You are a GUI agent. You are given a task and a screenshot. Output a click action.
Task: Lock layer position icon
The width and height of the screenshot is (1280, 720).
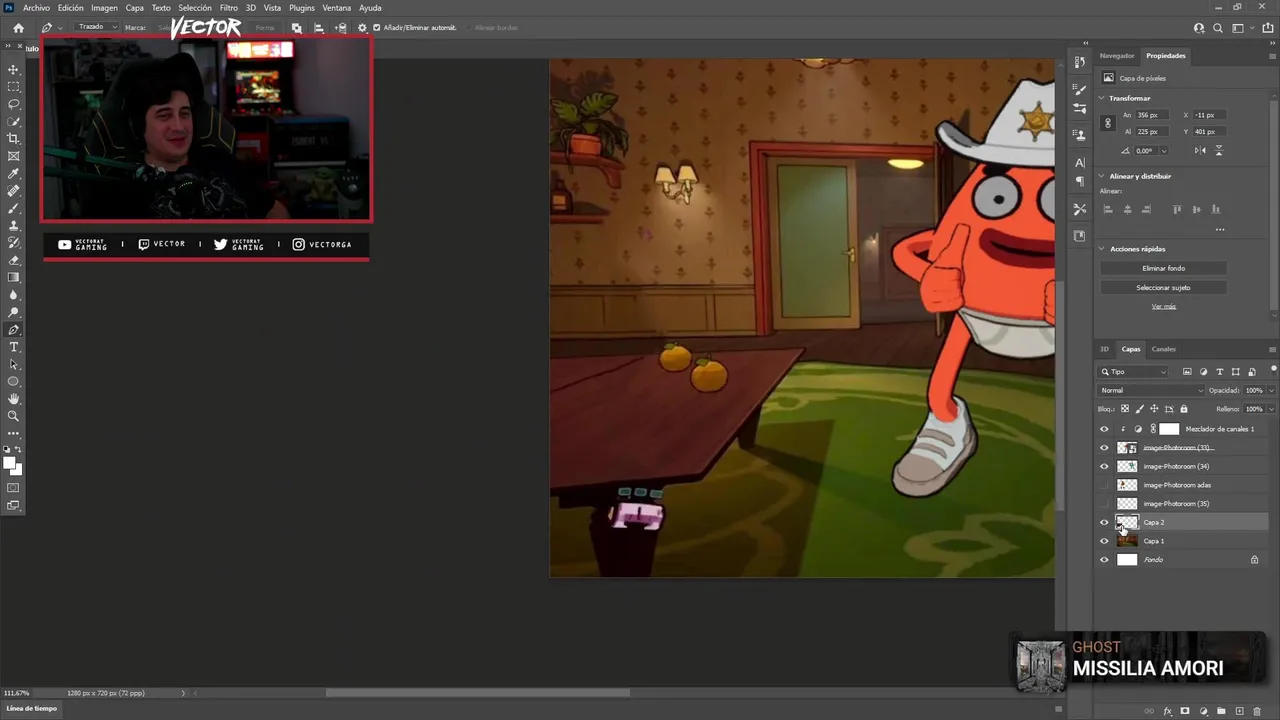[1154, 409]
